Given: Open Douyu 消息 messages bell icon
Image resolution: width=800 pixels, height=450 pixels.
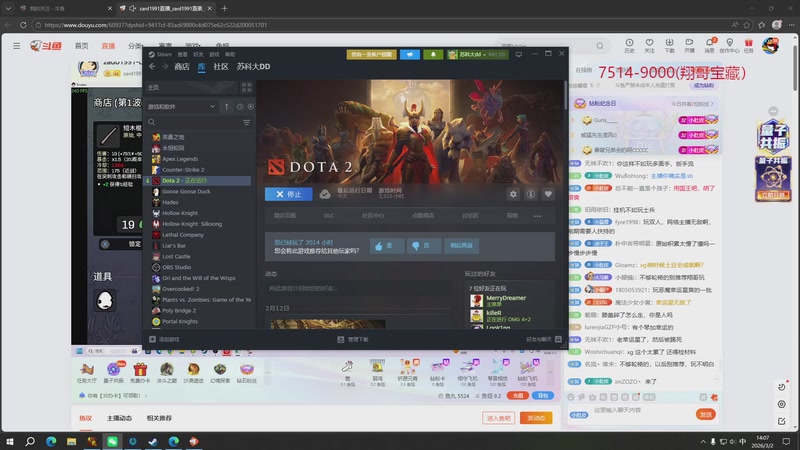Looking at the screenshot, I should (710, 43).
